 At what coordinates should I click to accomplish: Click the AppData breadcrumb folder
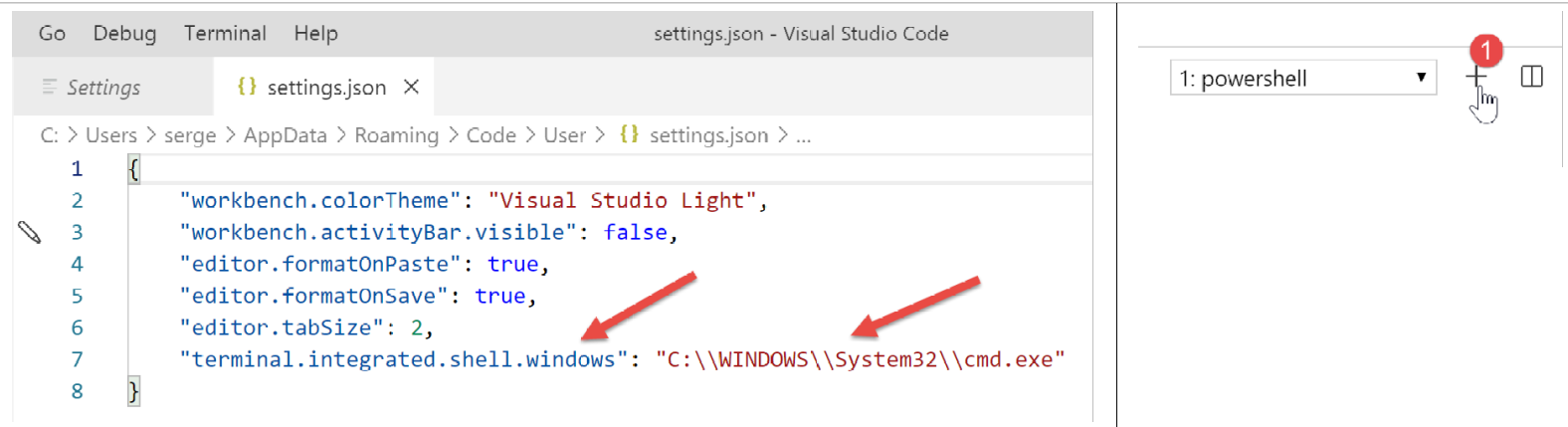(x=285, y=135)
